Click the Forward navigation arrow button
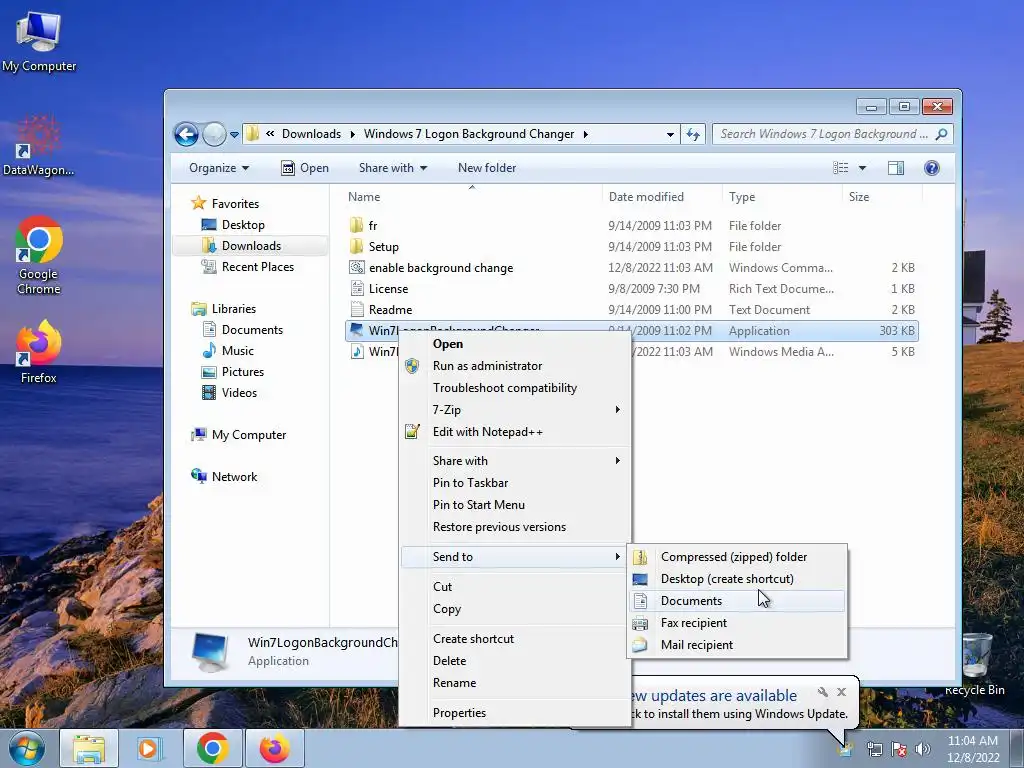This screenshot has width=1024, height=768. tap(214, 135)
